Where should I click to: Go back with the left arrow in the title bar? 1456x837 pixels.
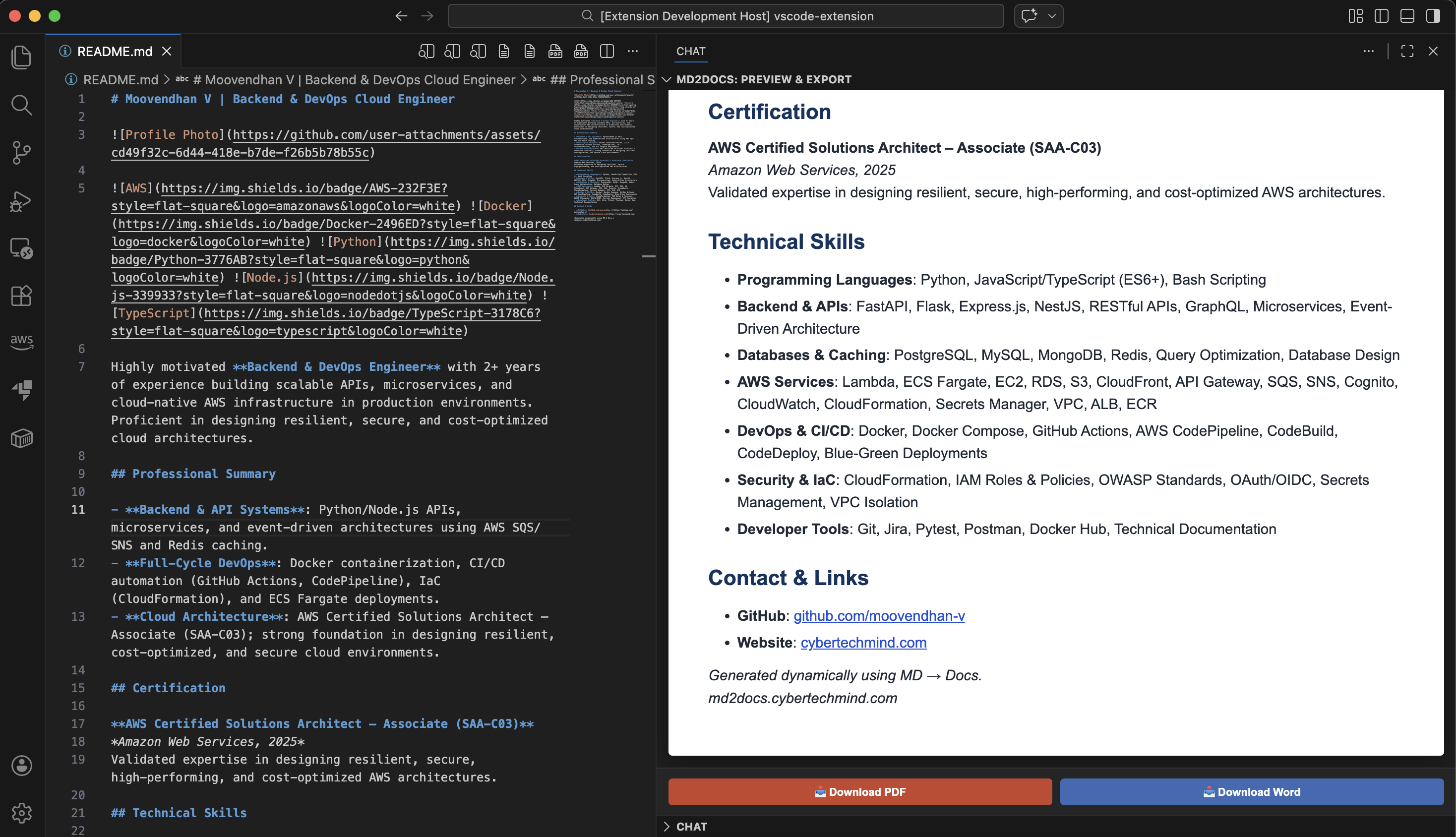[401, 16]
